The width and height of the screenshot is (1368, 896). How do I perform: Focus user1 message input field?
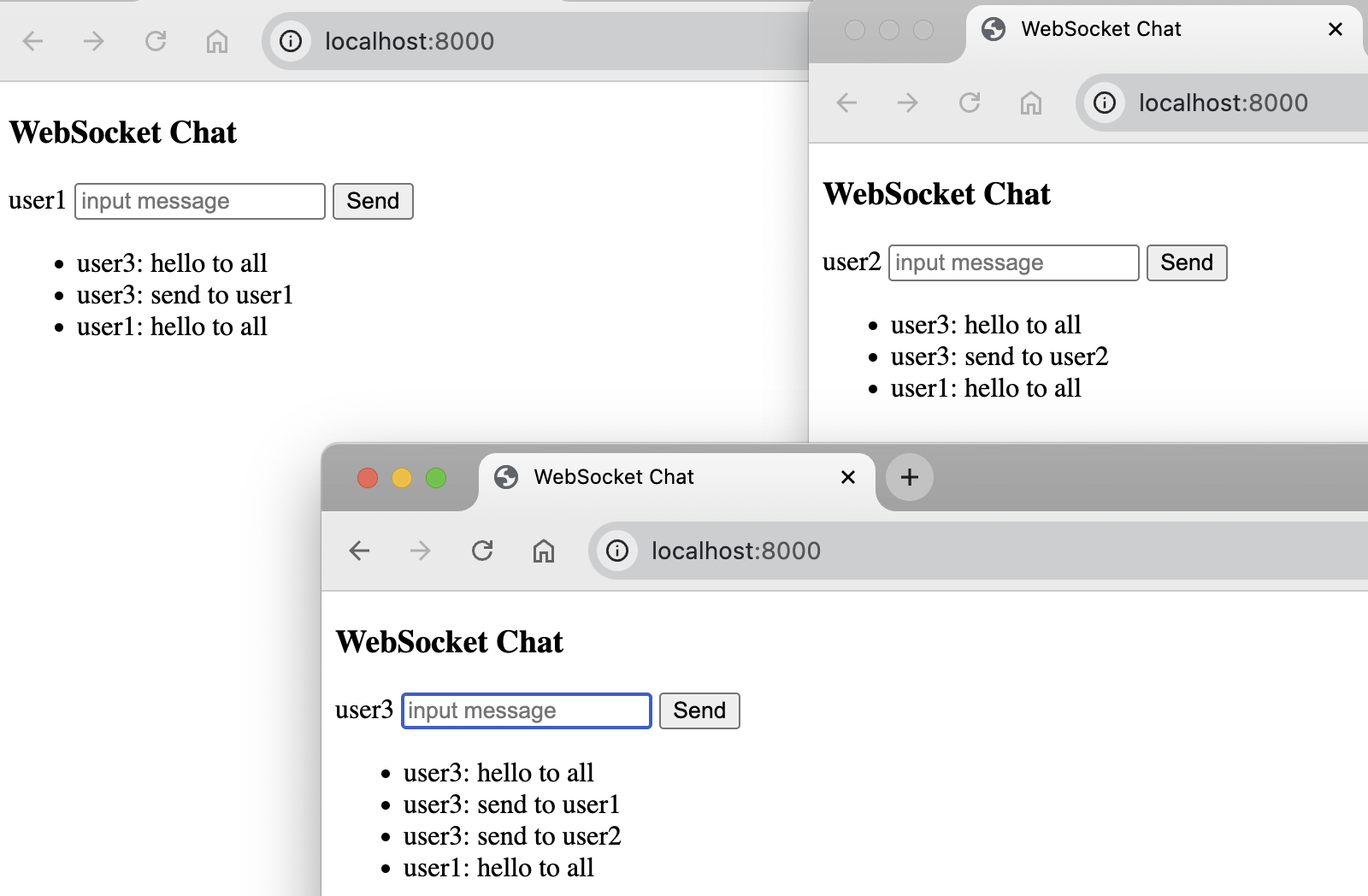pos(200,201)
